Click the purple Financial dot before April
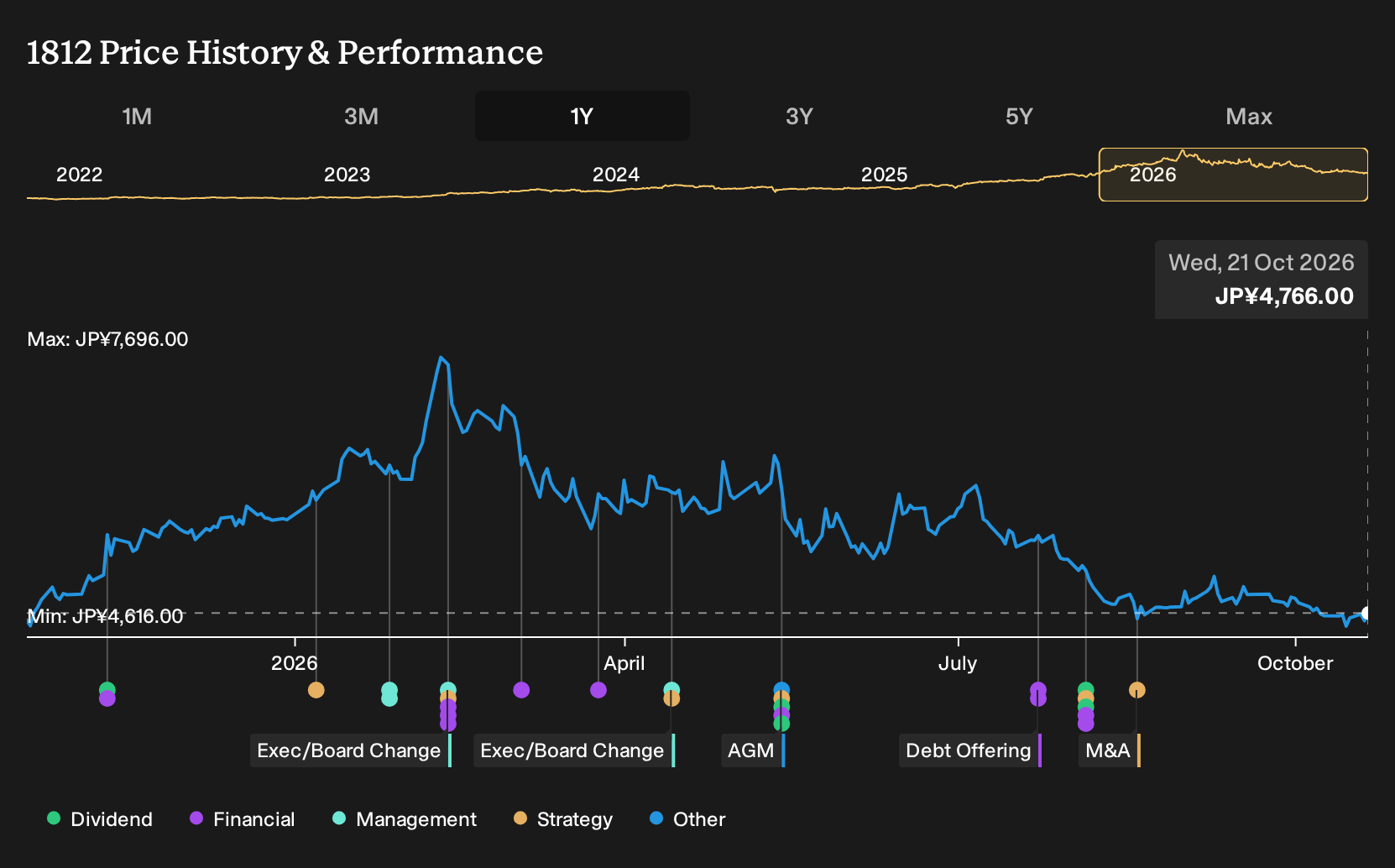Screen dimensions: 1395x868 click(598, 690)
